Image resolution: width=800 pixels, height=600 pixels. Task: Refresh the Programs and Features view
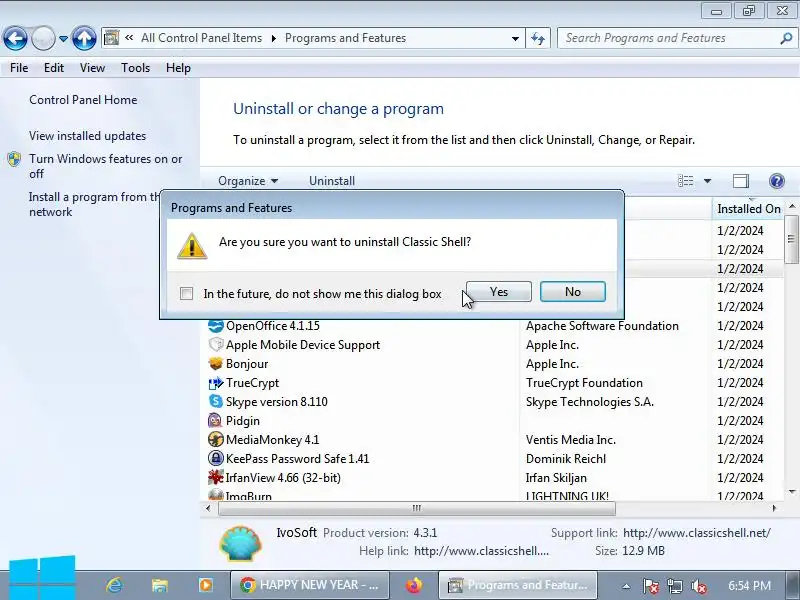538,38
